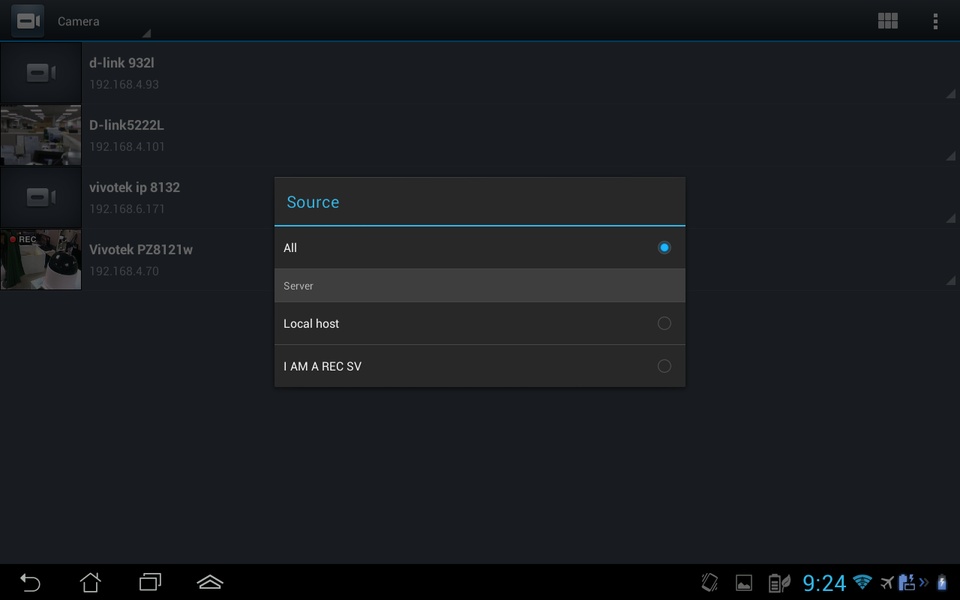Tap the IP address 192.168.4.101
960x600 pixels.
(x=127, y=147)
